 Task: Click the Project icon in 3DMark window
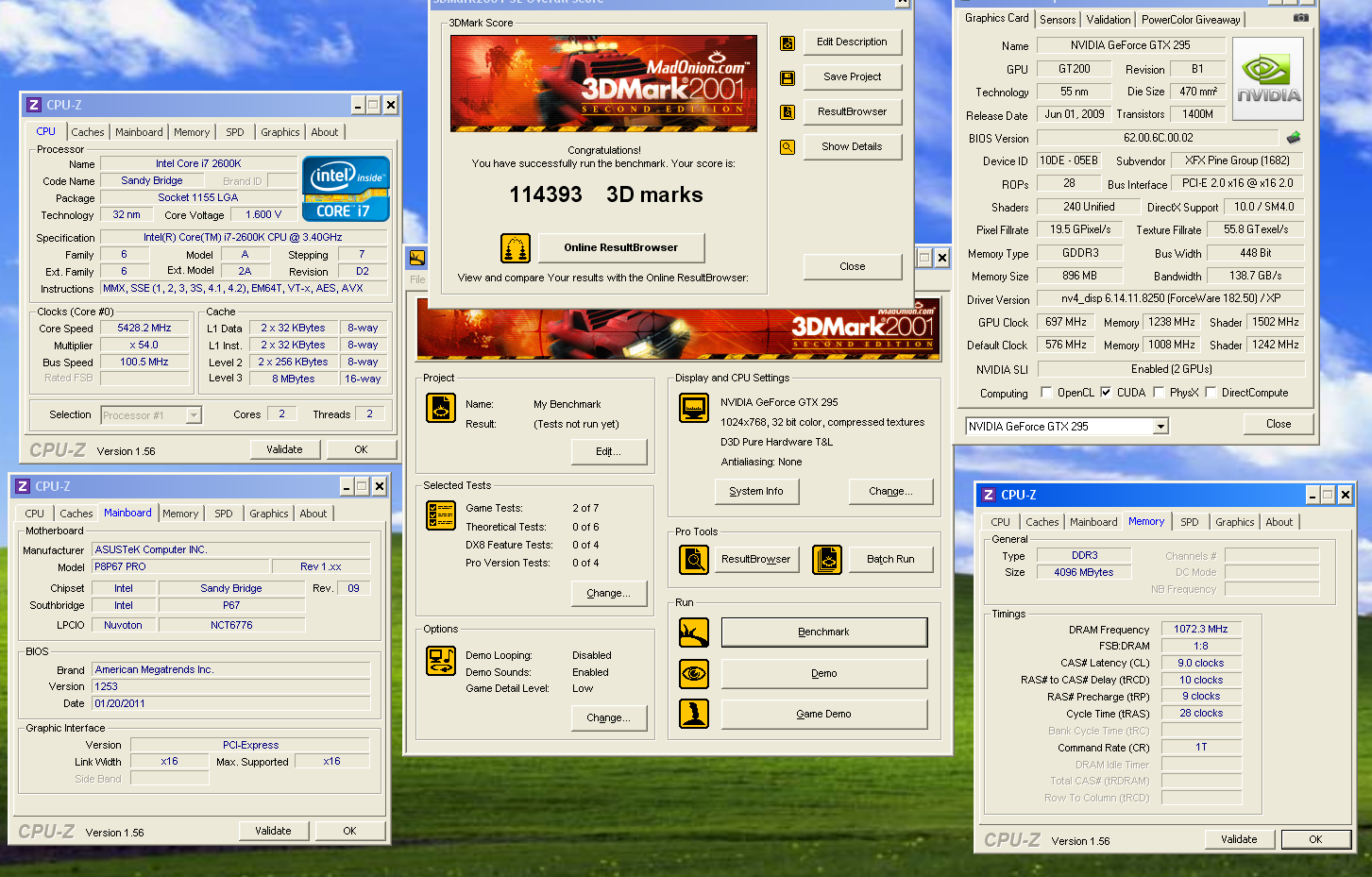[441, 408]
